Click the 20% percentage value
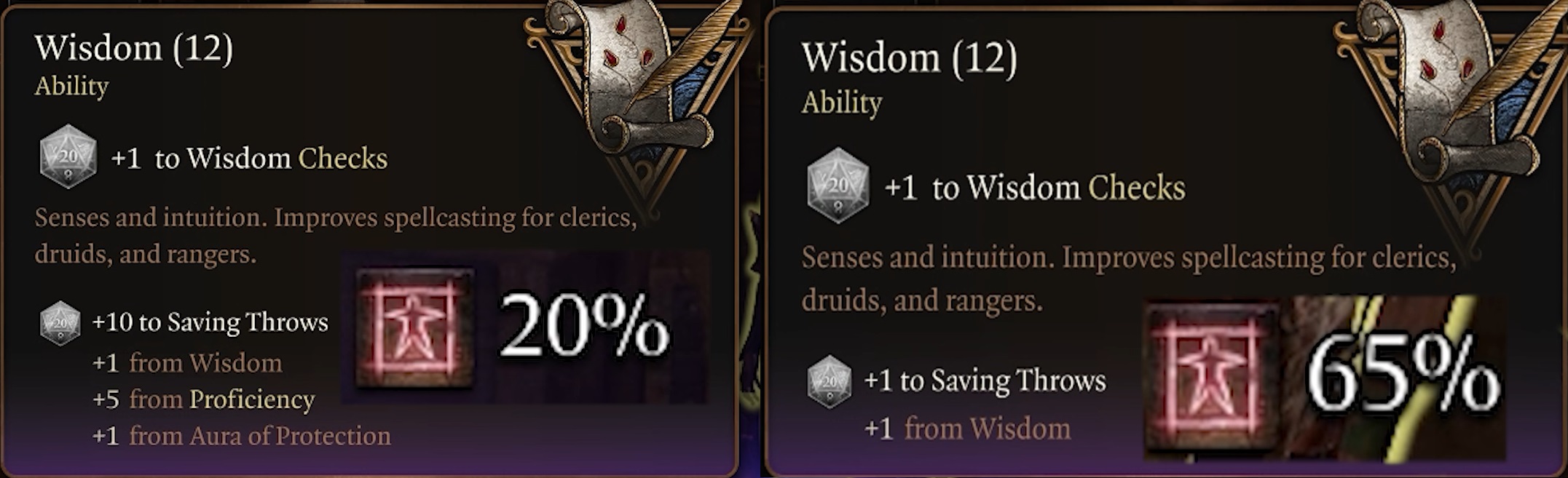 pyautogui.click(x=583, y=327)
